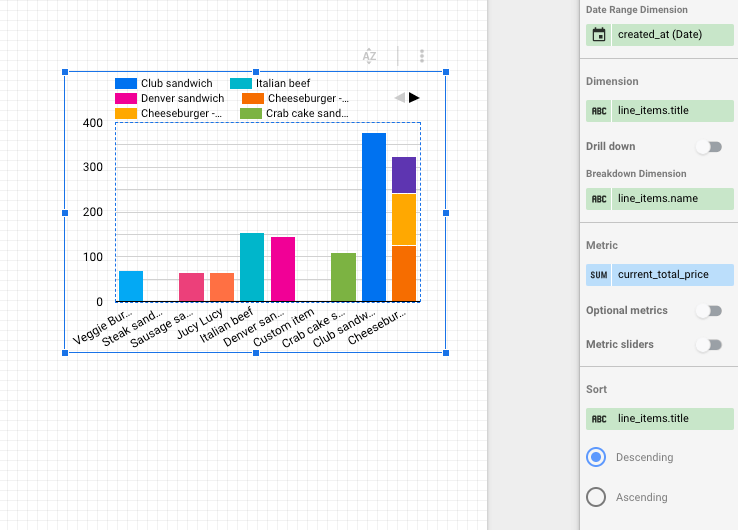This screenshot has height=530, width=738.
Task: Open the created_at (Date) field chip
Action: 660,35
